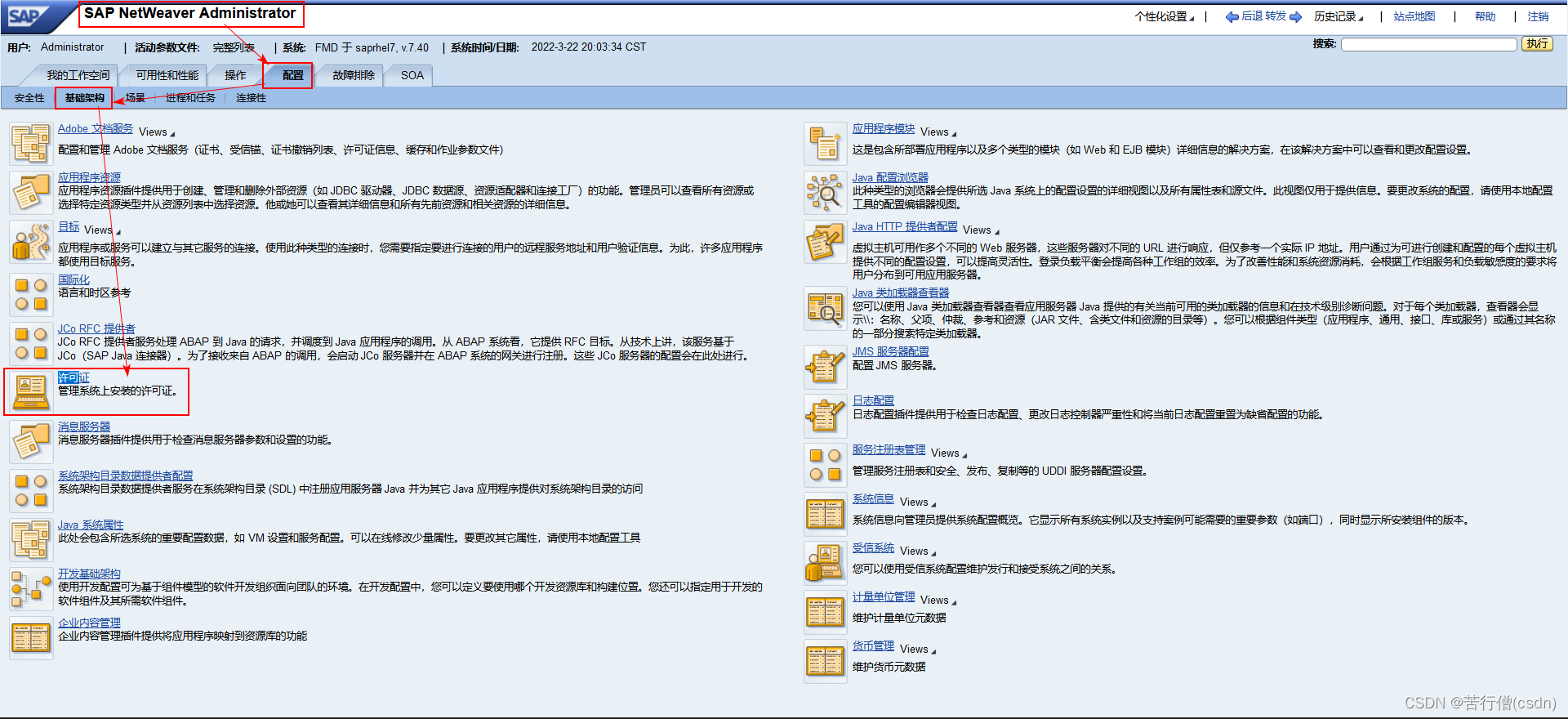Click the 应用程序模块 icon
Screen dimensions: 1568x719
click(825, 144)
